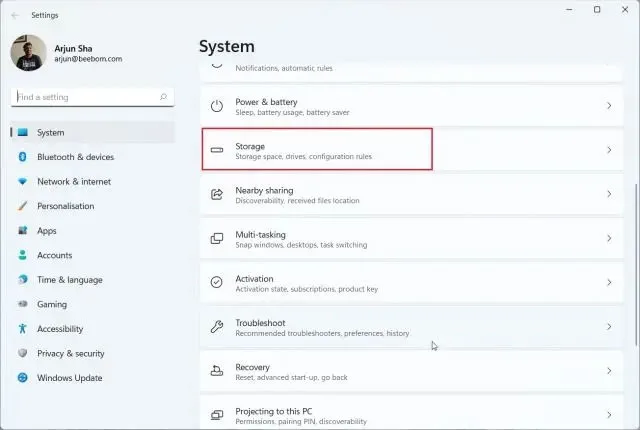Open Time & language settings
Screen dimensions: 640x430
(x=93, y=279)
